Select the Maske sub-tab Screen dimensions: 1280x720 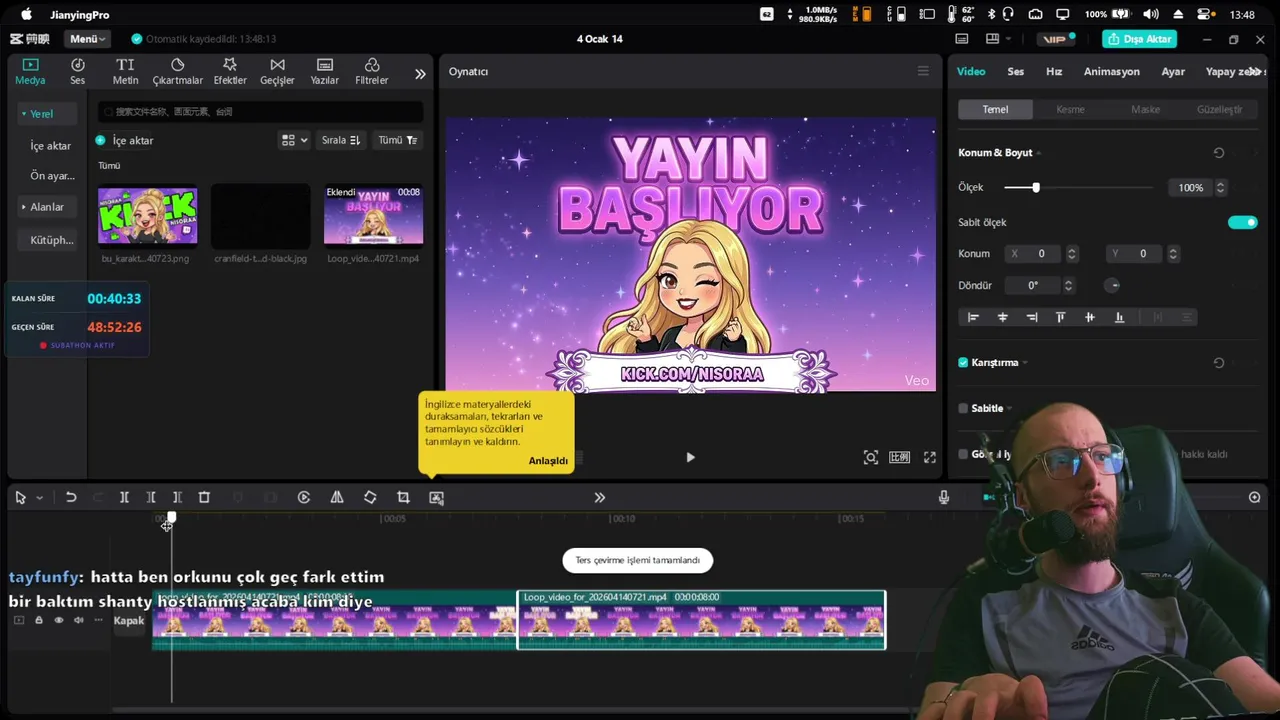coord(1145,109)
